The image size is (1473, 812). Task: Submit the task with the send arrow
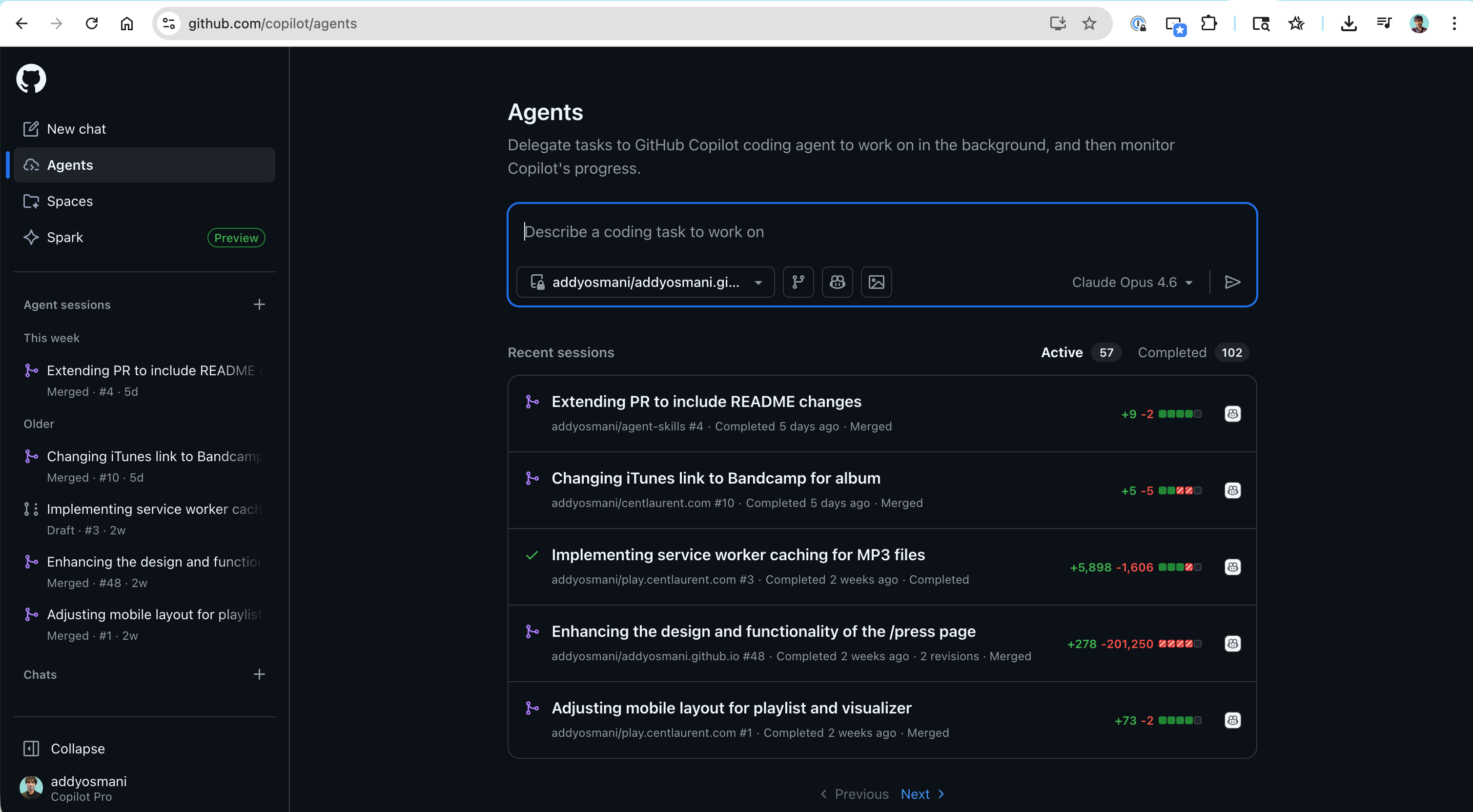[1233, 282]
